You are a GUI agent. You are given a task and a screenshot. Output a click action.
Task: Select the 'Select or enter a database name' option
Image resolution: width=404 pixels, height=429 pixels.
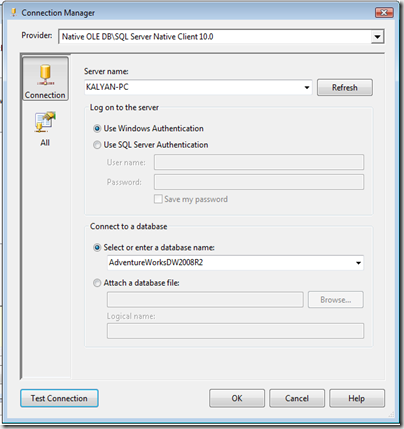tap(97, 247)
